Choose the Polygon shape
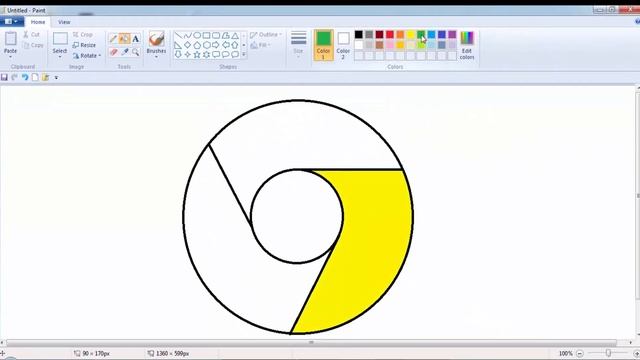 225,36
